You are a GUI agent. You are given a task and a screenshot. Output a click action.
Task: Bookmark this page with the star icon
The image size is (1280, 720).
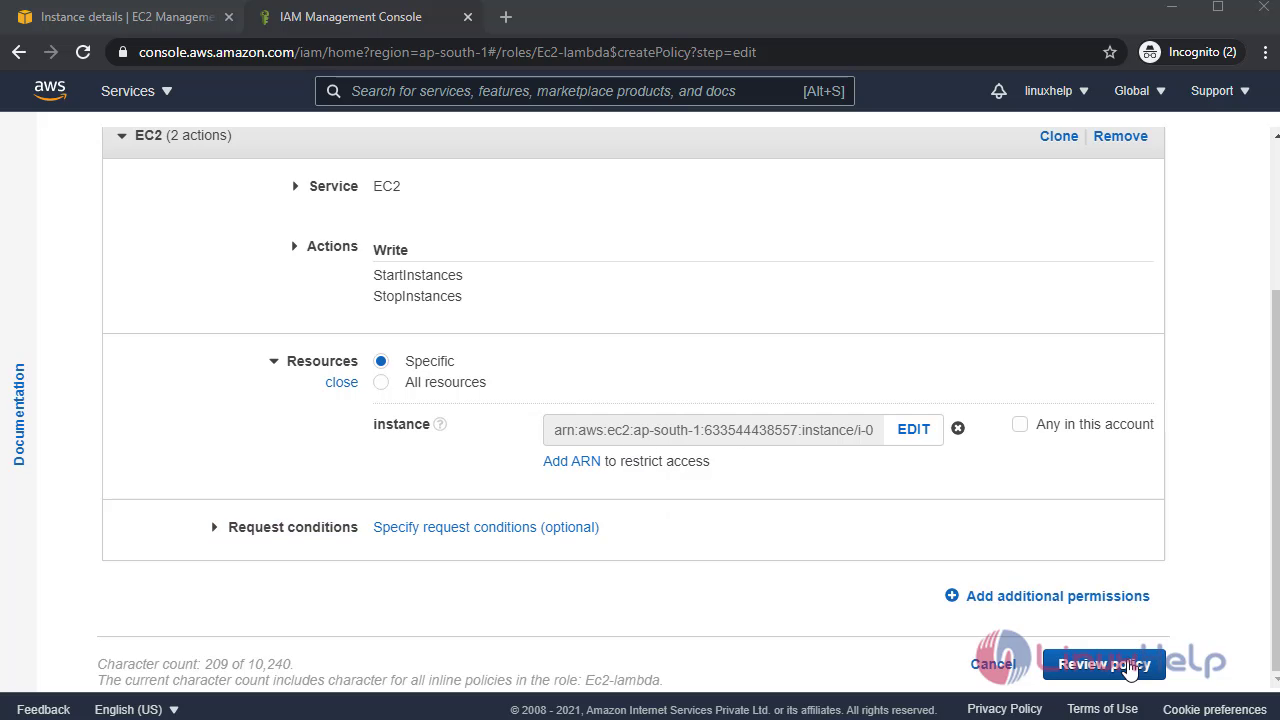coord(1109,52)
